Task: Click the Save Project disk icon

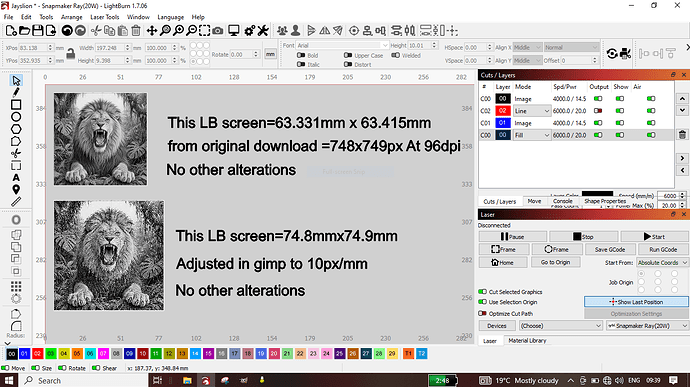Action: [38, 30]
